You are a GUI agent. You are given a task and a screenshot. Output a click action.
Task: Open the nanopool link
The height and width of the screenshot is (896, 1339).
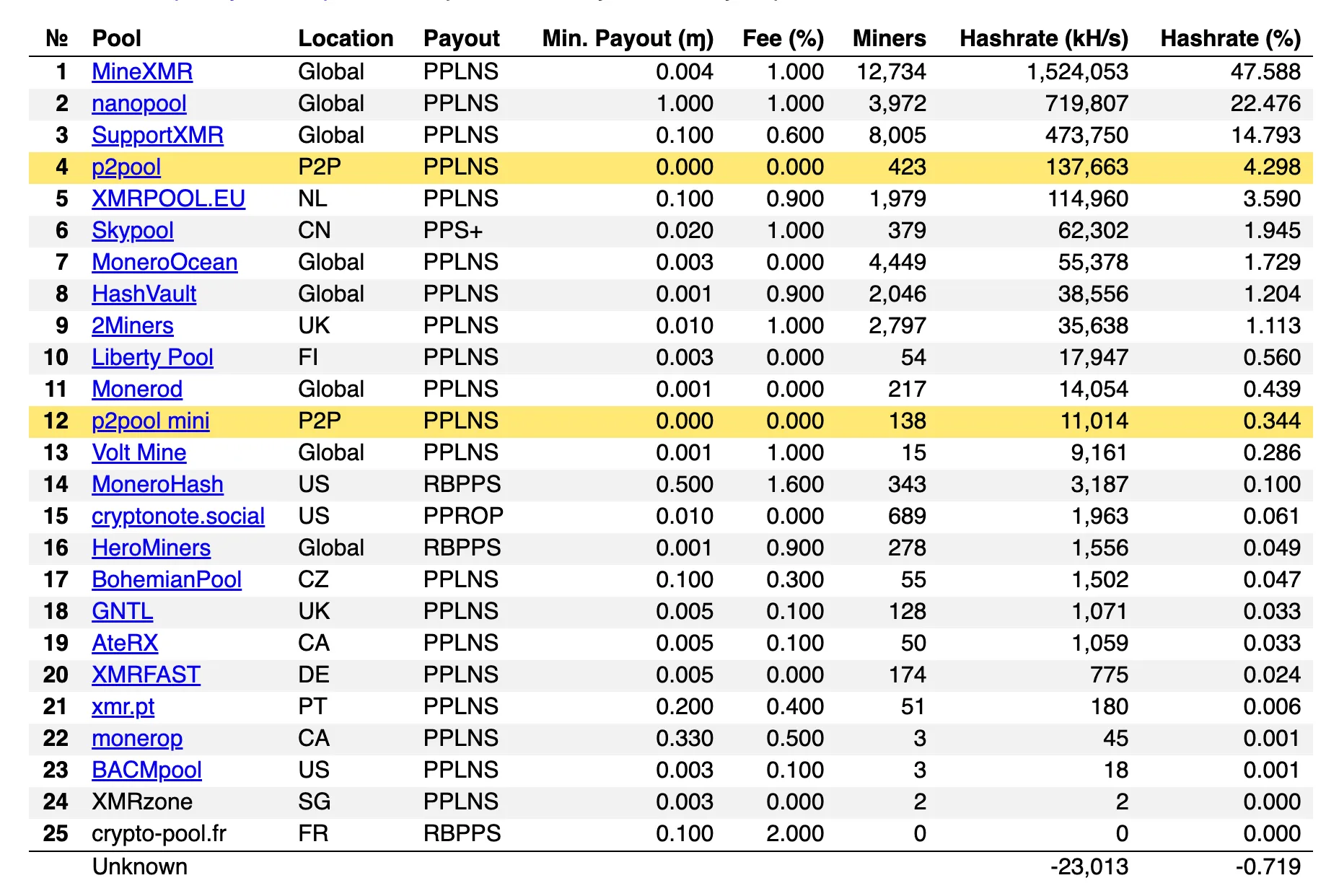pyautogui.click(x=139, y=103)
